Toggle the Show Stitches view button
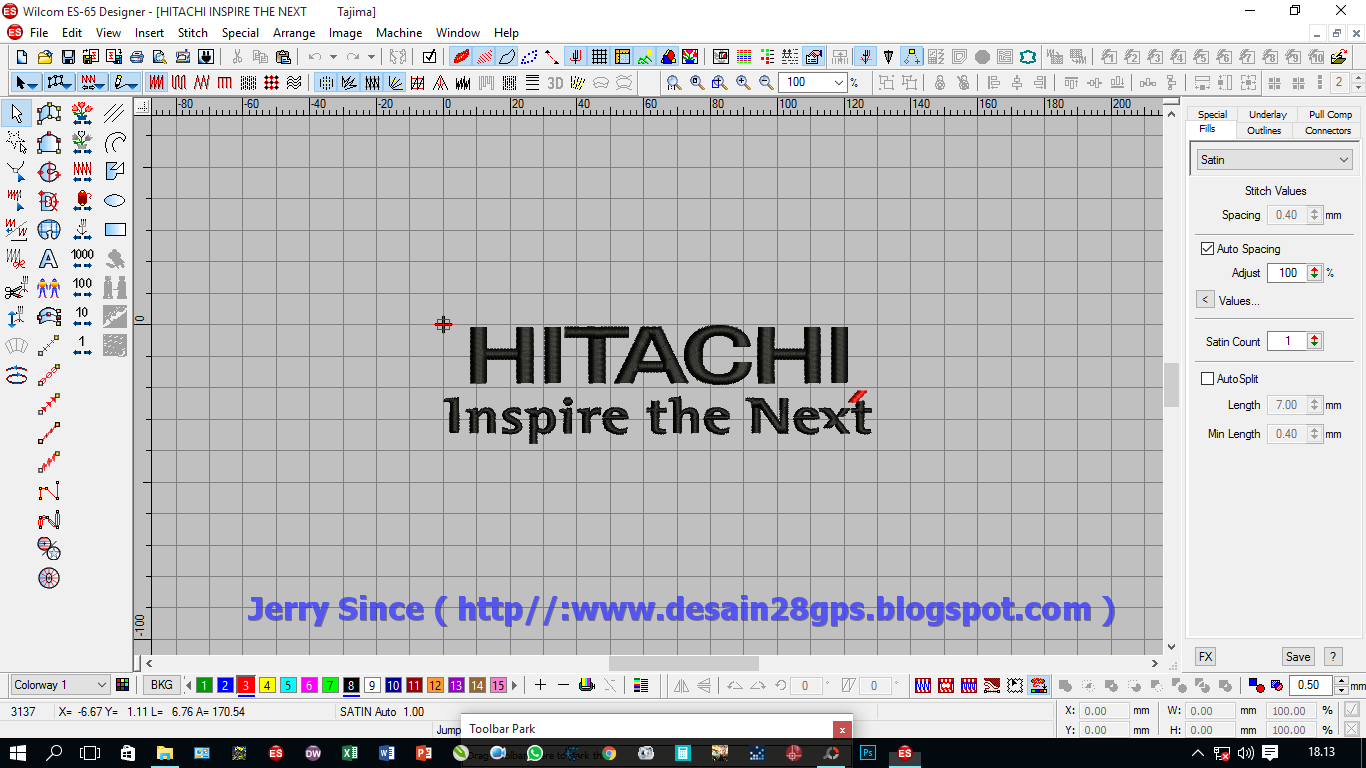The width and height of the screenshot is (1366, 768). [484, 57]
